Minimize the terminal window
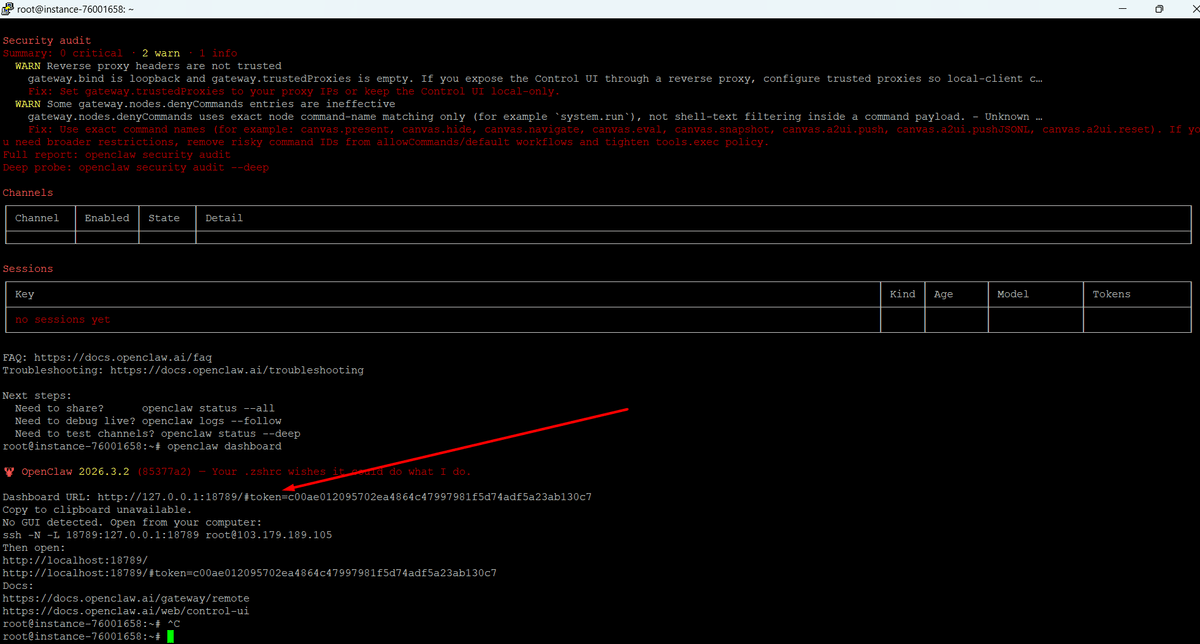Viewport: 1200px width, 644px height. 1125,8
